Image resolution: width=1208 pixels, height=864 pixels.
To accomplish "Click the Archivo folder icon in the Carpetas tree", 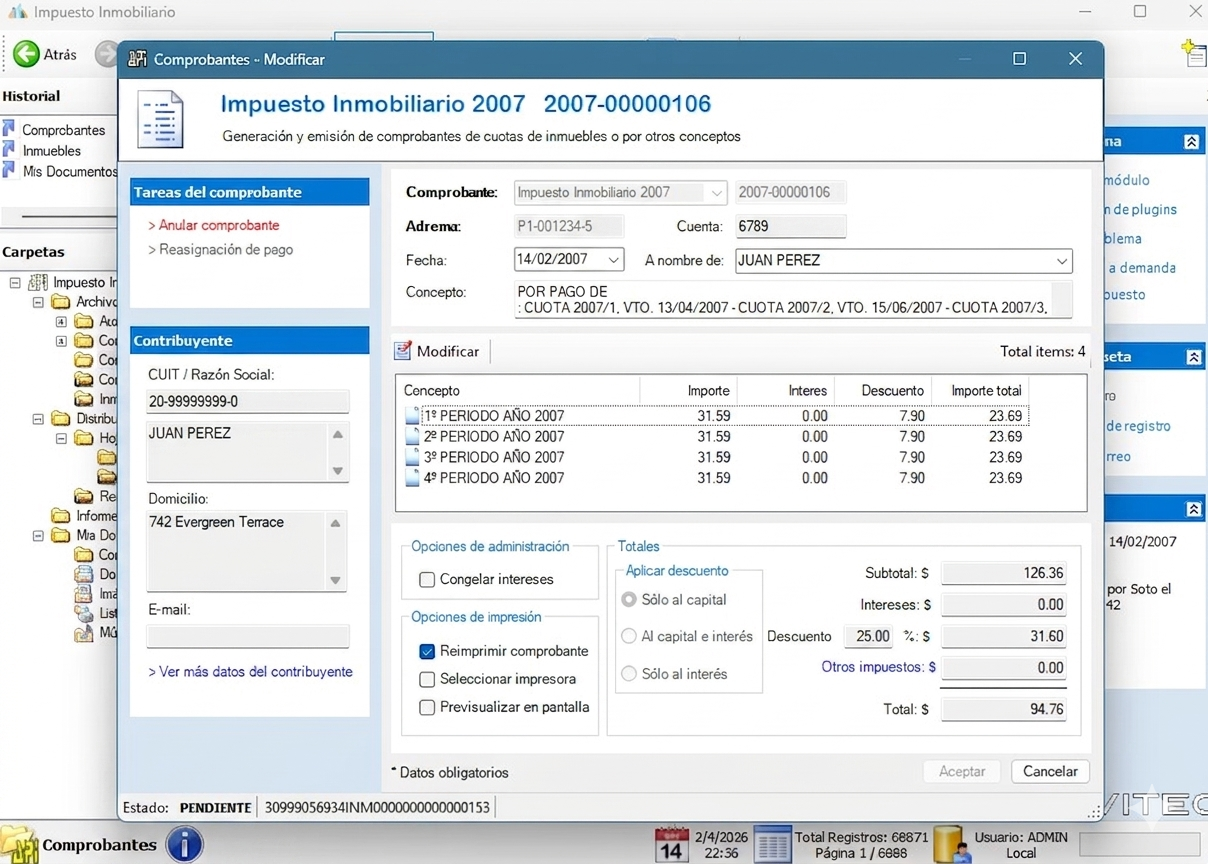I will point(61,301).
